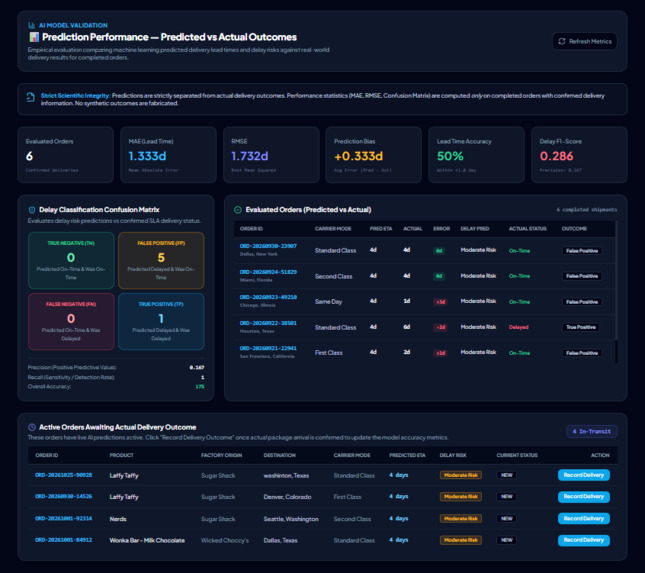The image size is (645, 573).
Task: Click the +2d error badge in First Class row
Action: [x=441, y=353]
